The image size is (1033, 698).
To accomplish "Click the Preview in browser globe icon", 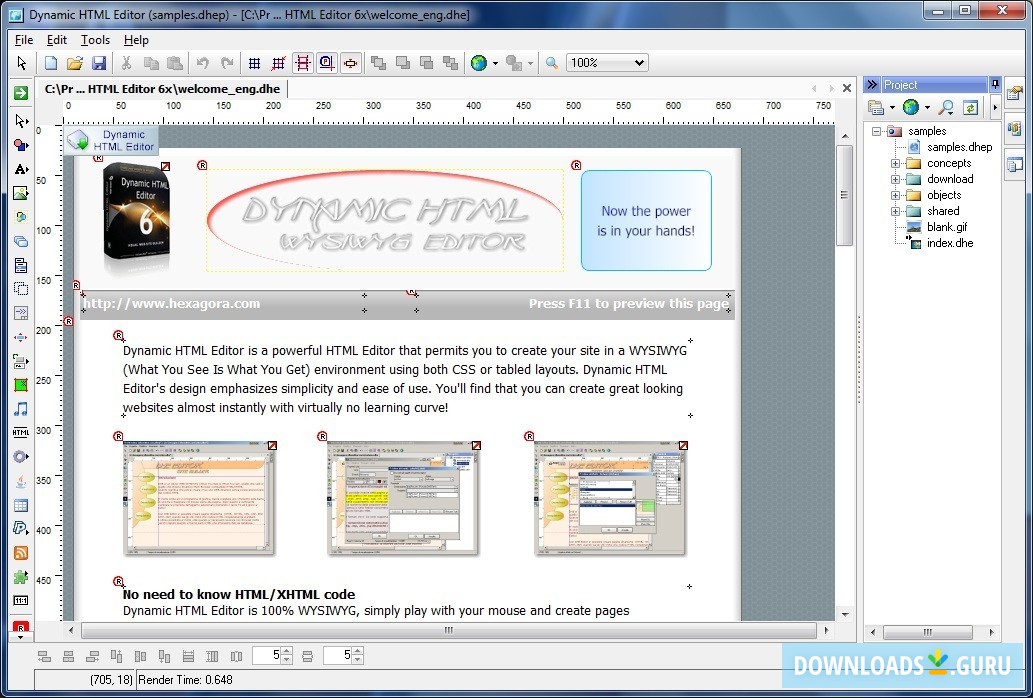I will (x=479, y=63).
